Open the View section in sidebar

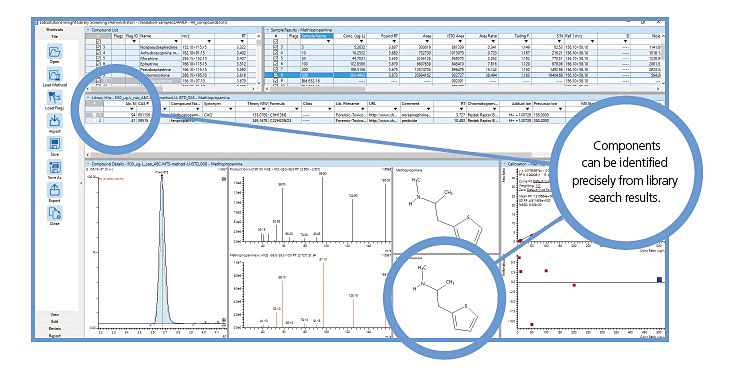point(55,315)
